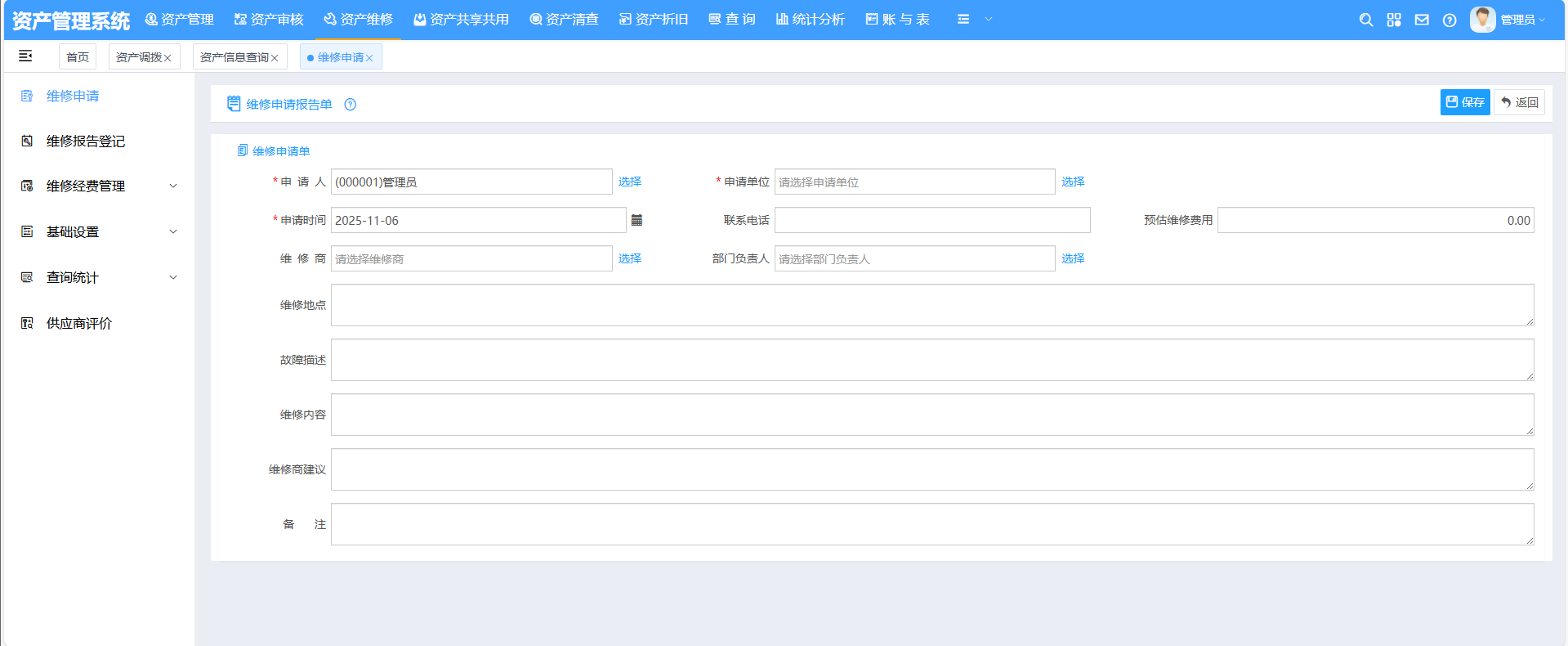Click the help question mark icon in header
The height and width of the screenshot is (646, 1568).
pyautogui.click(x=1450, y=20)
